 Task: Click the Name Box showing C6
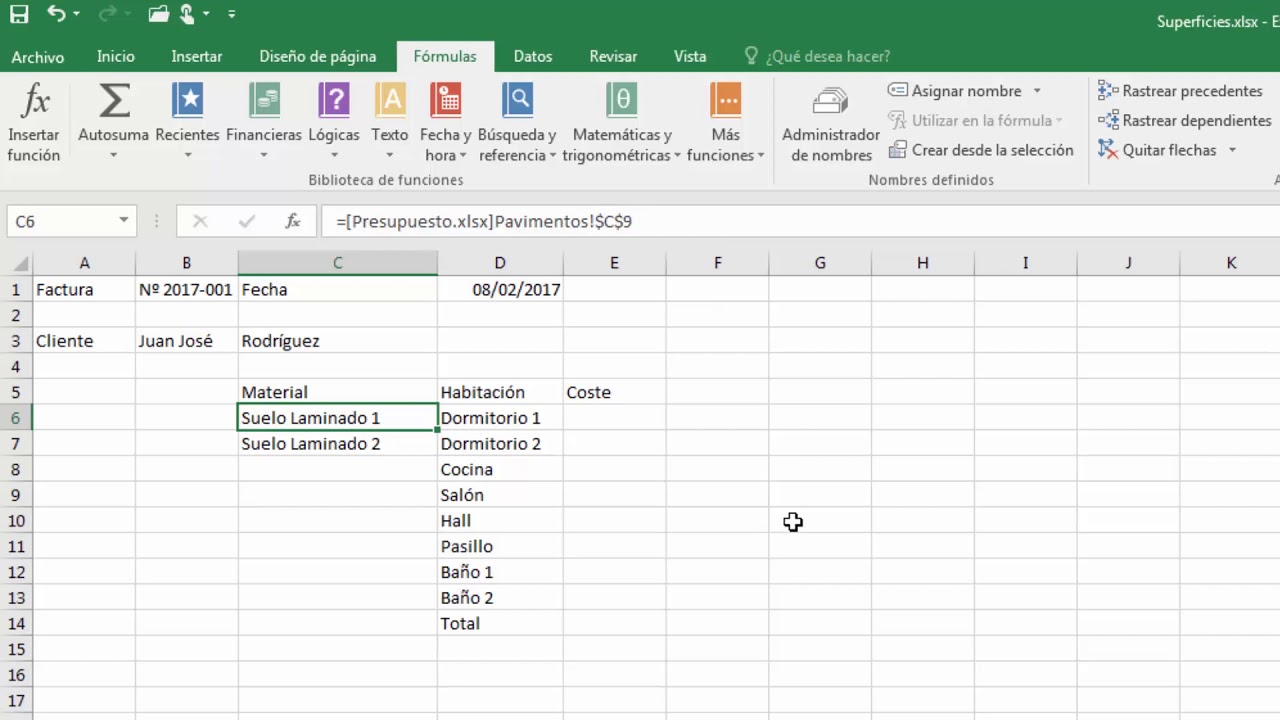pos(60,221)
